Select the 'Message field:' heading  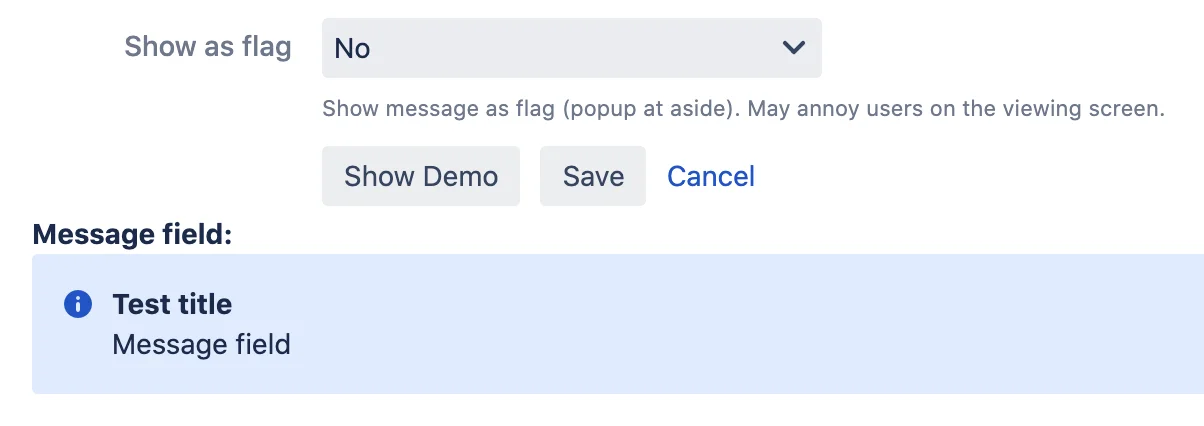[132, 234]
